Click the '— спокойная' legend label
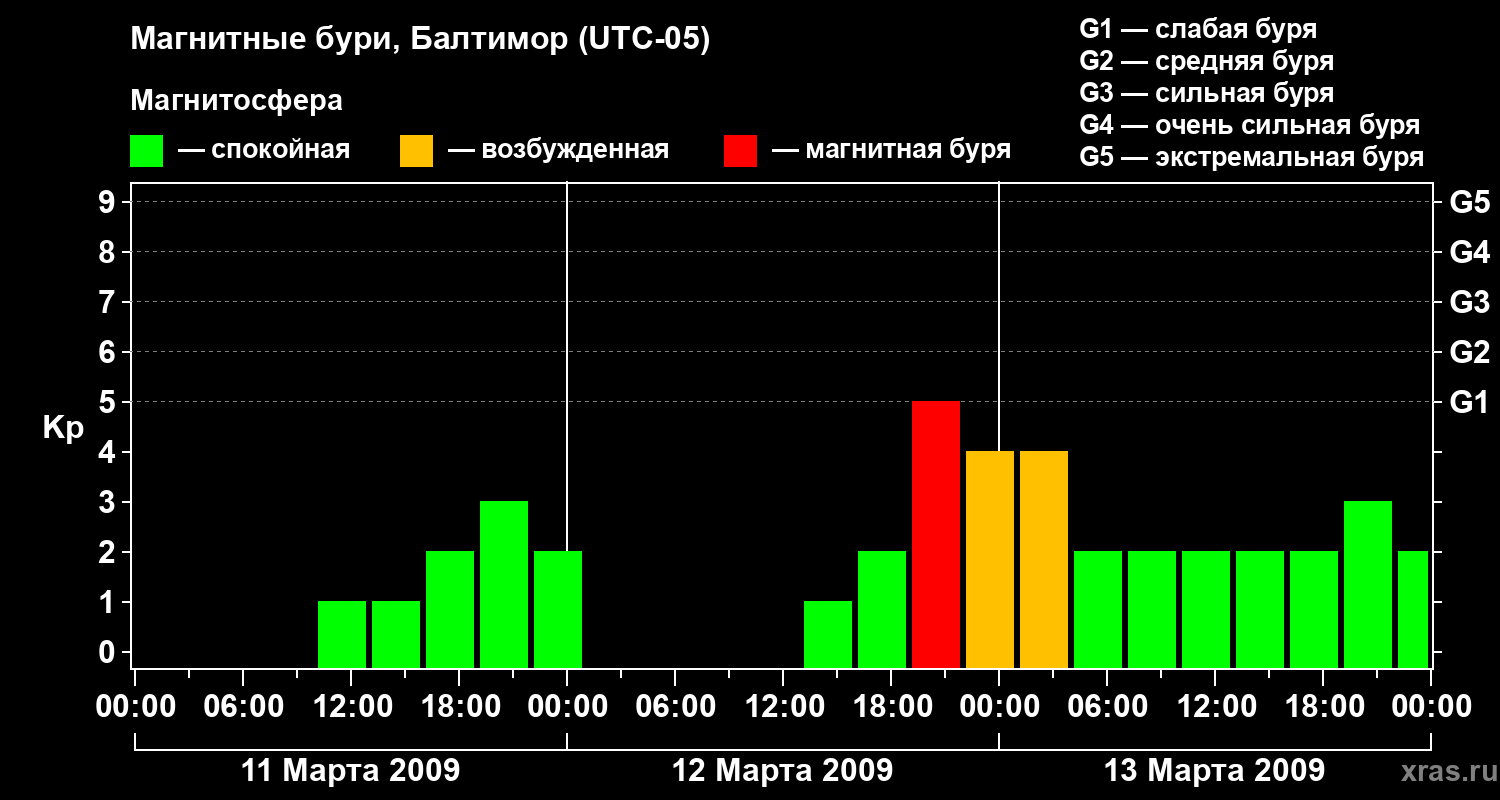The width and height of the screenshot is (1500, 800). (x=264, y=150)
